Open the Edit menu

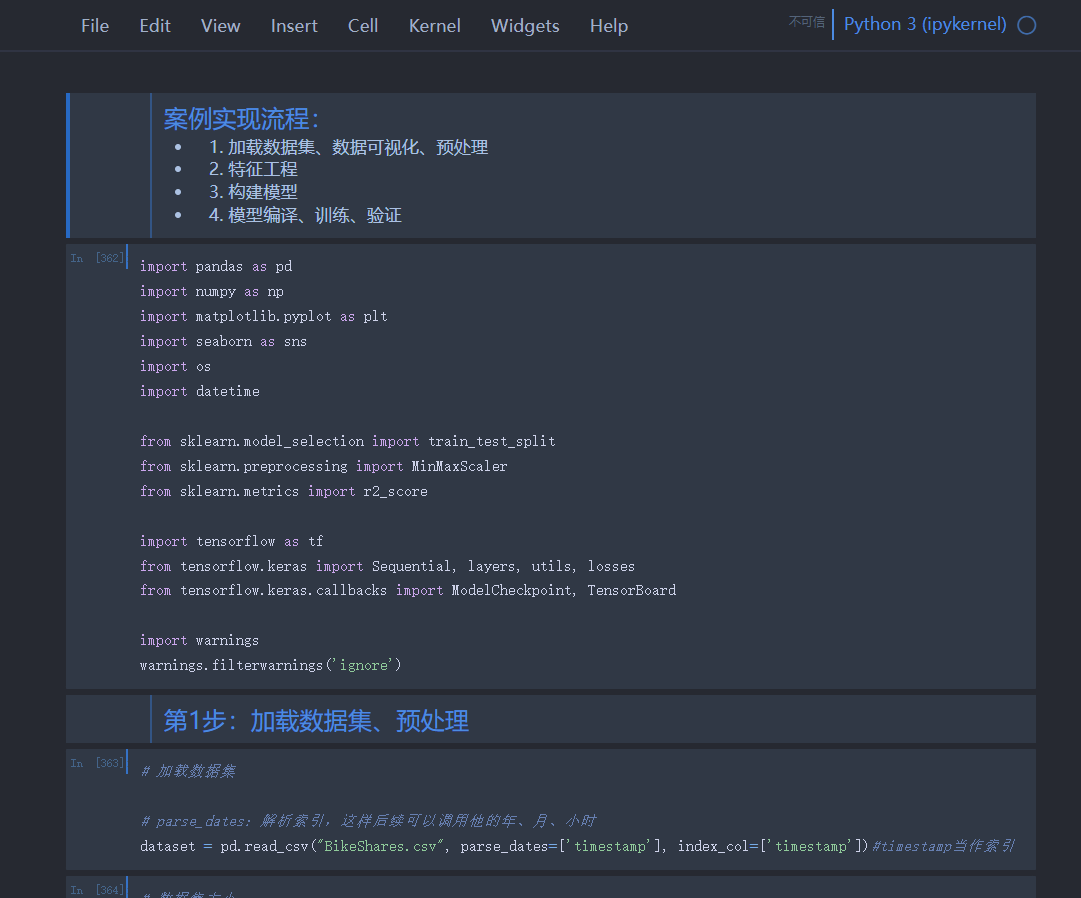pos(154,25)
